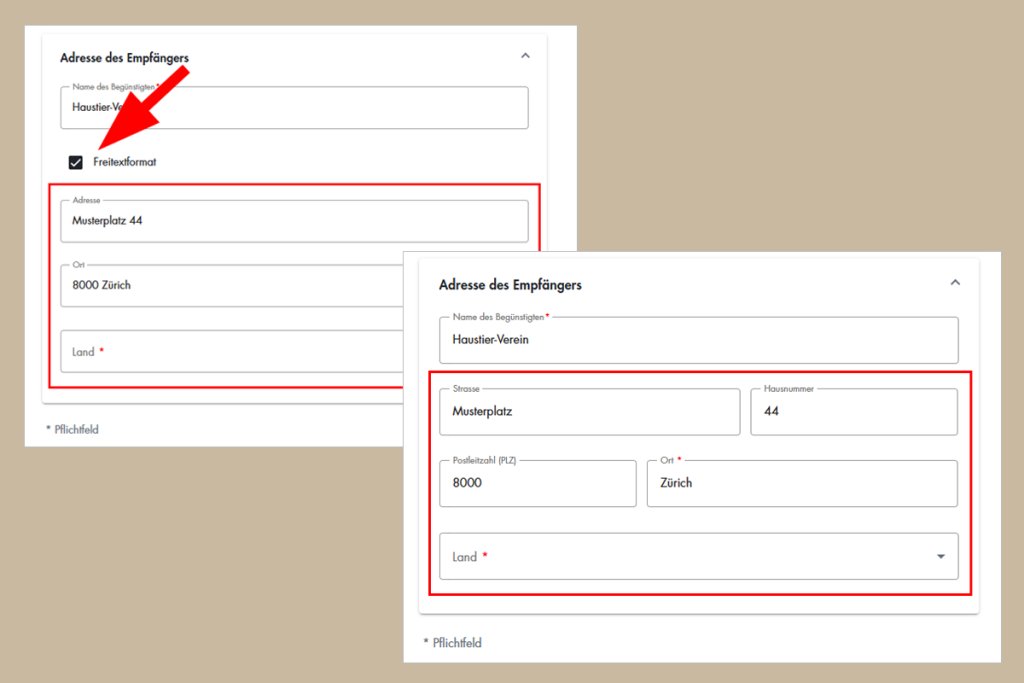Open the Land dropdown arrow
Viewport: 1024px width, 683px height.
point(940,557)
